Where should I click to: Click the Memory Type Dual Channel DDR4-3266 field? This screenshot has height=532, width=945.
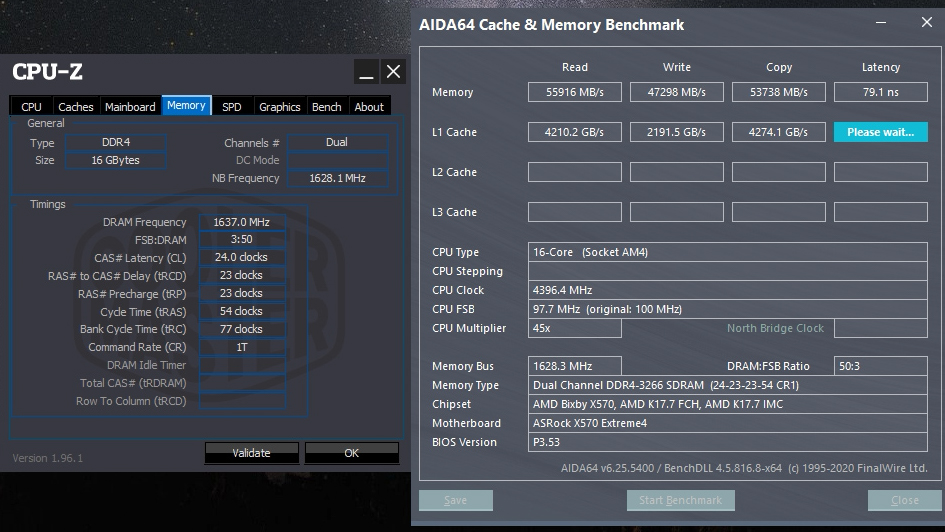point(727,385)
